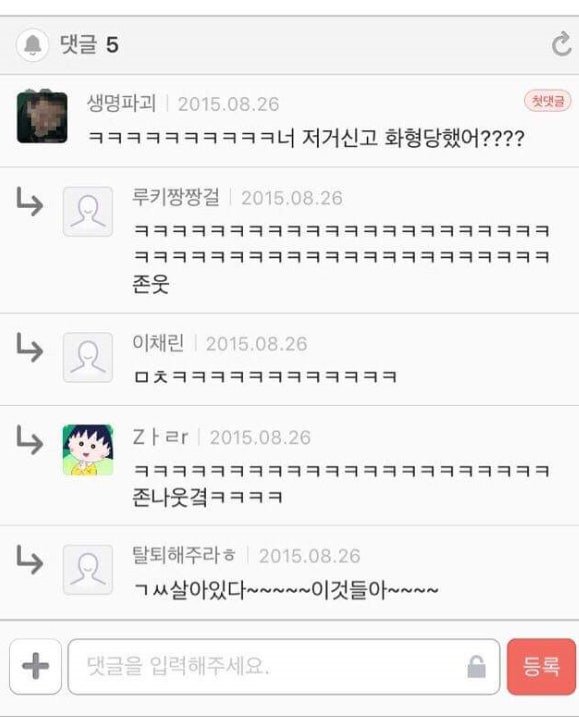579x717 pixels.
Task: Open 탈퇴해주라ㅎ's default avatar
Action: pyautogui.click(x=88, y=570)
